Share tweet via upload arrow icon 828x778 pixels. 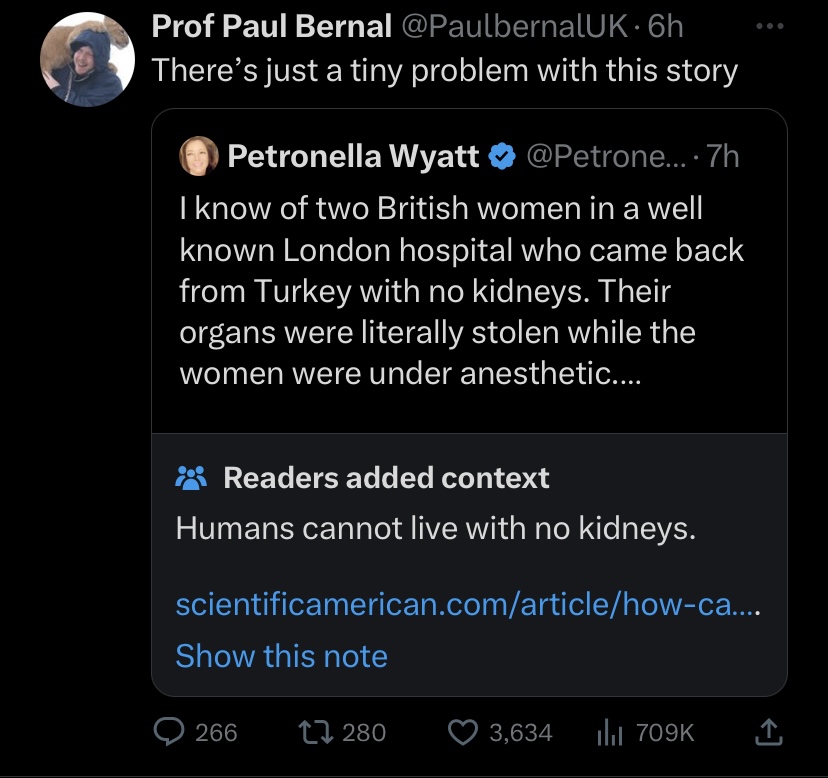768,732
